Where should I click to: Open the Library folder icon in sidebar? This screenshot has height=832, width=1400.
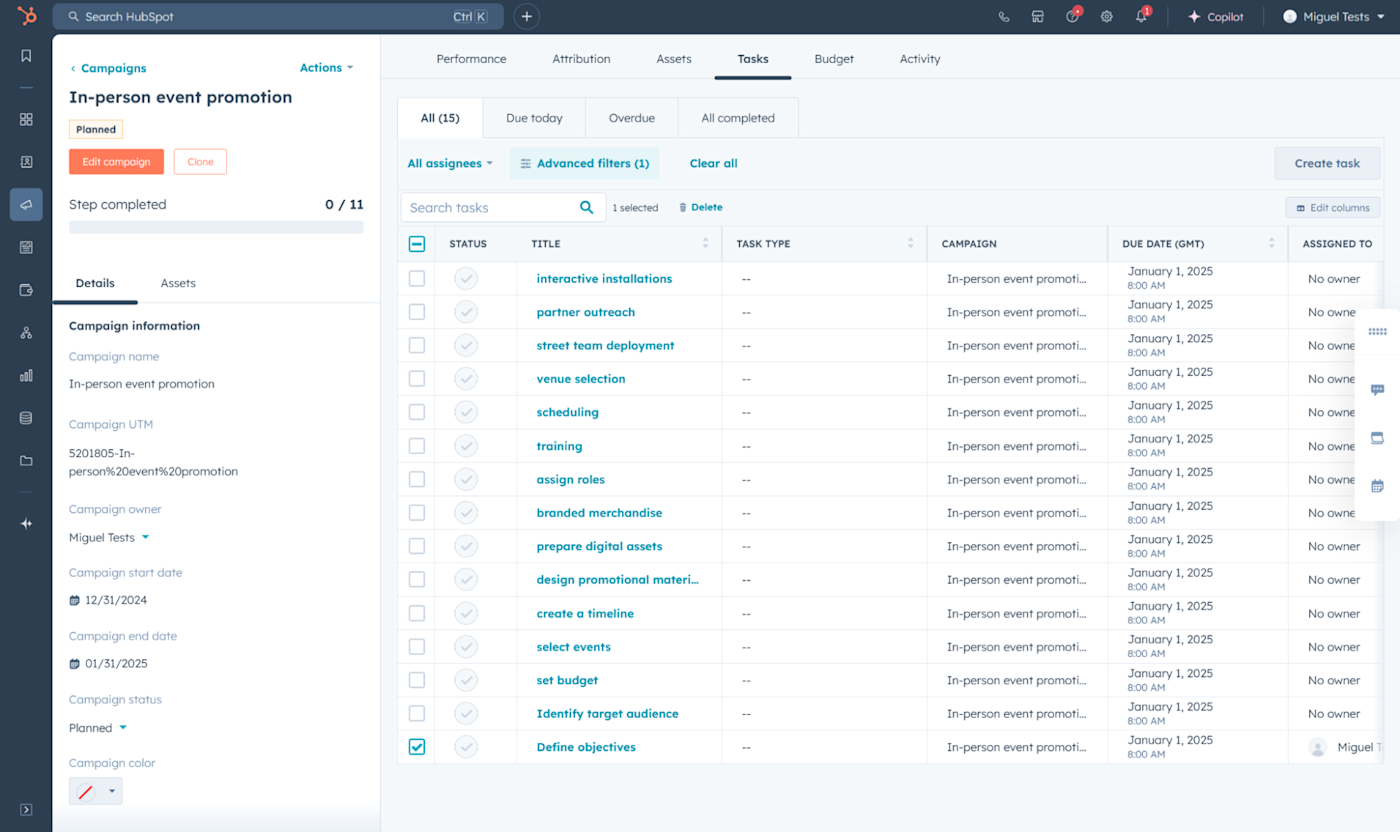click(x=26, y=461)
